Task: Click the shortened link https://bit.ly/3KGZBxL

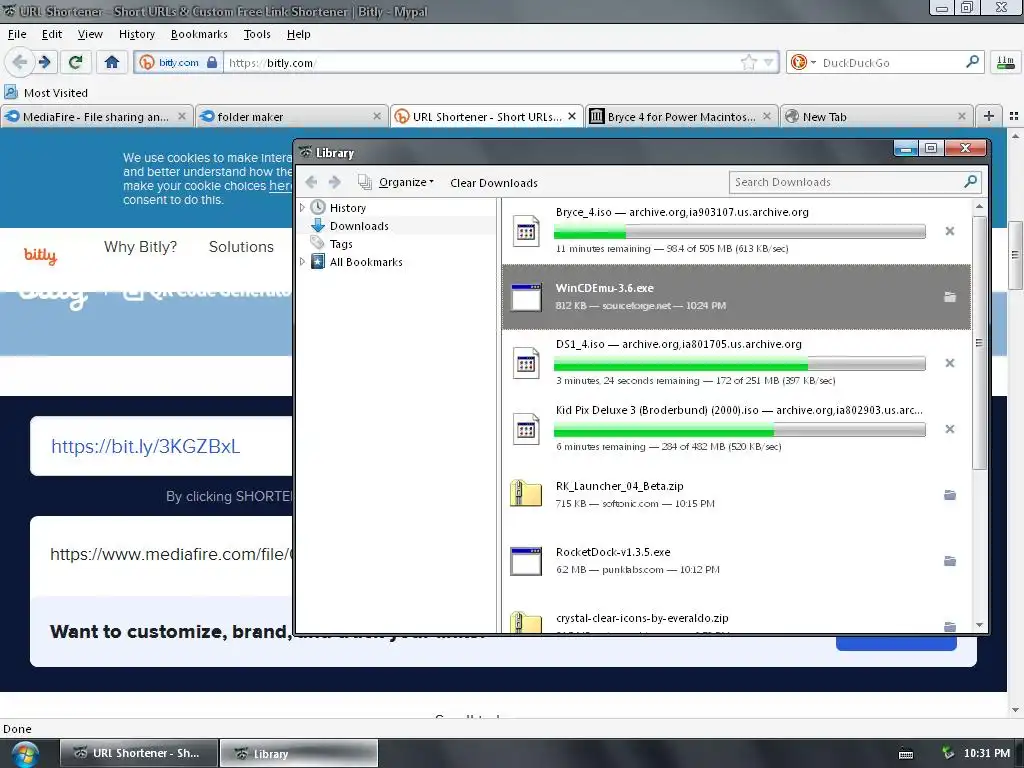Action: 146,446
